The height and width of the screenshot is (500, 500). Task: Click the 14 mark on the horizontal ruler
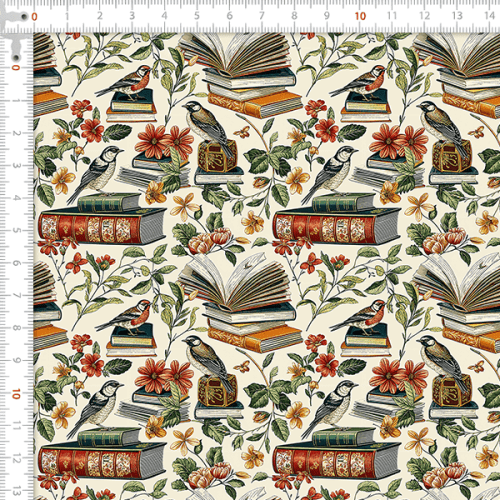[x=489, y=16]
